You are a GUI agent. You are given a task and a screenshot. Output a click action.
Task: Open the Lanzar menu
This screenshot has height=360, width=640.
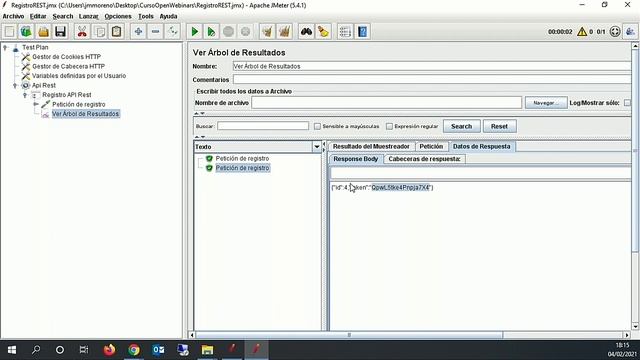tap(89, 16)
